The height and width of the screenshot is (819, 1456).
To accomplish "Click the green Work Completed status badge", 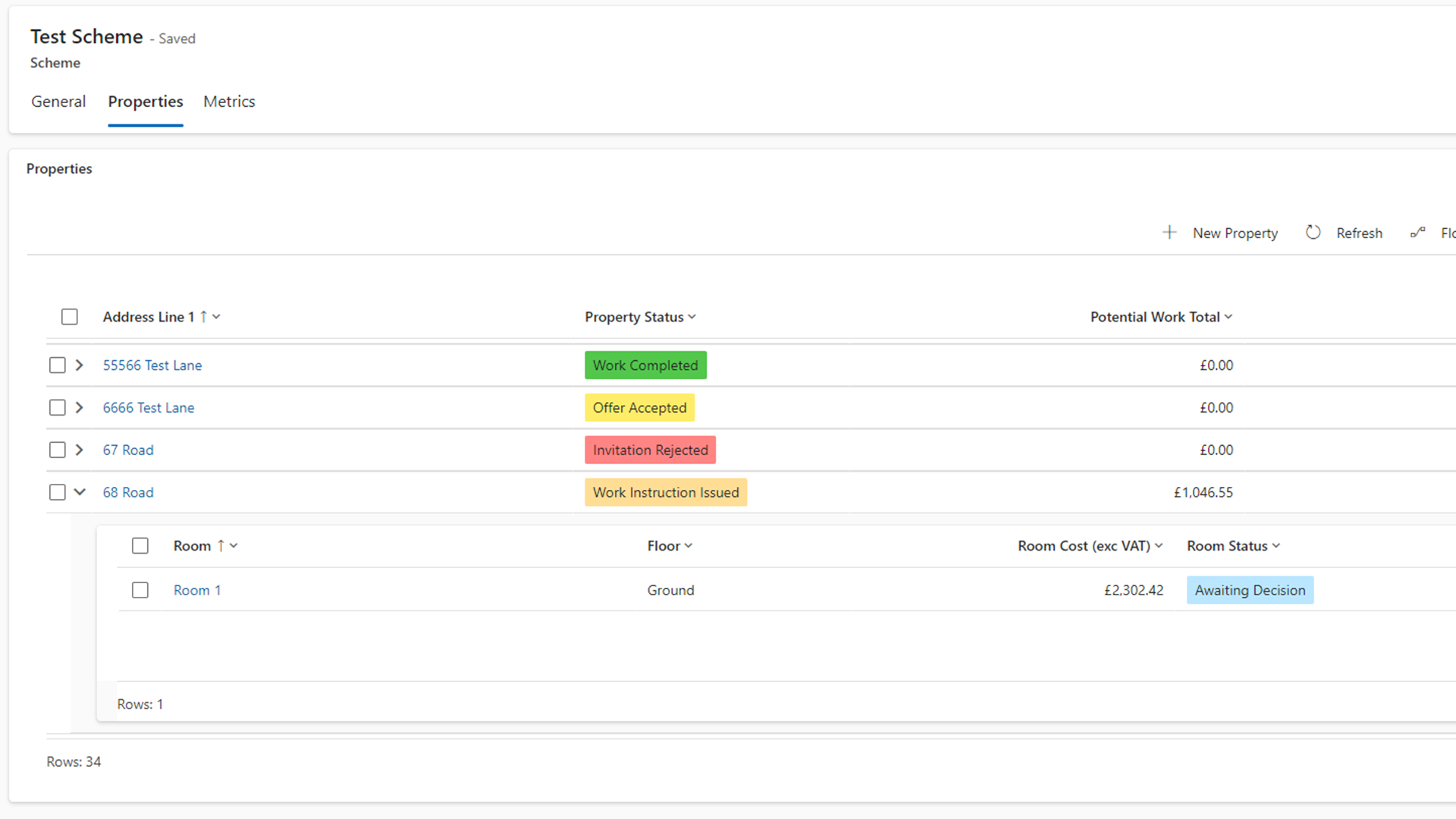I will (645, 366).
